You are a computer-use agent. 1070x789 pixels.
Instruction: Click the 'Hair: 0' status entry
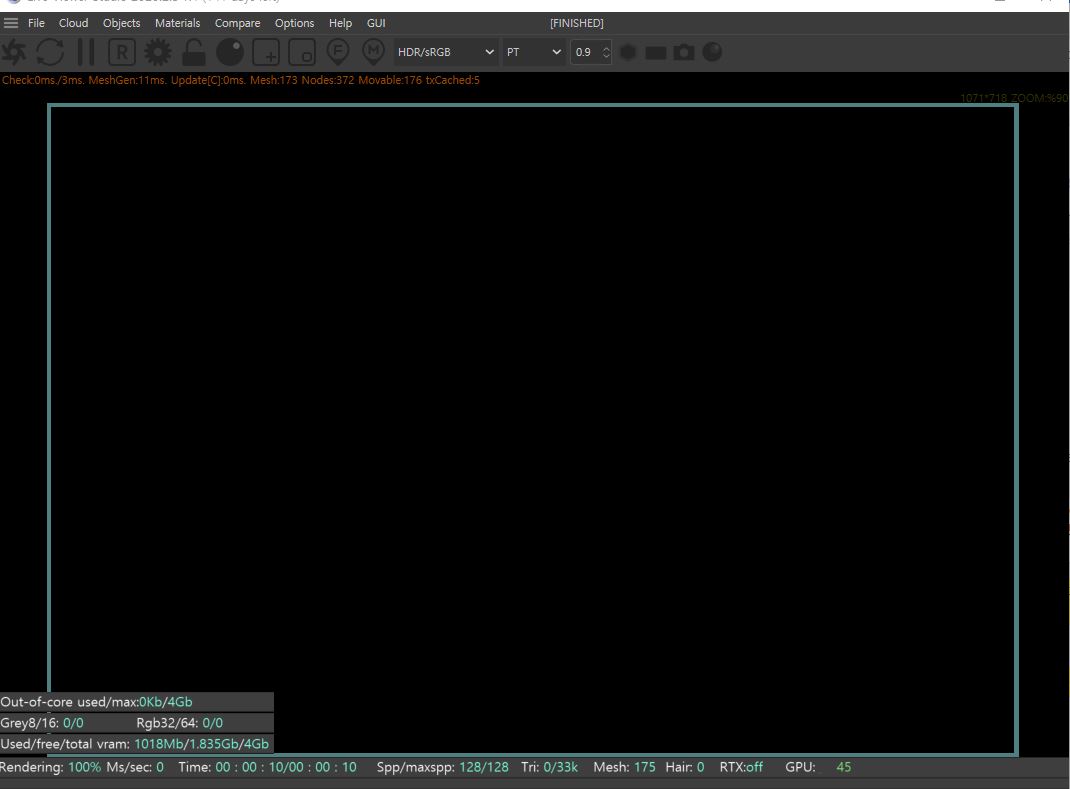(x=684, y=767)
